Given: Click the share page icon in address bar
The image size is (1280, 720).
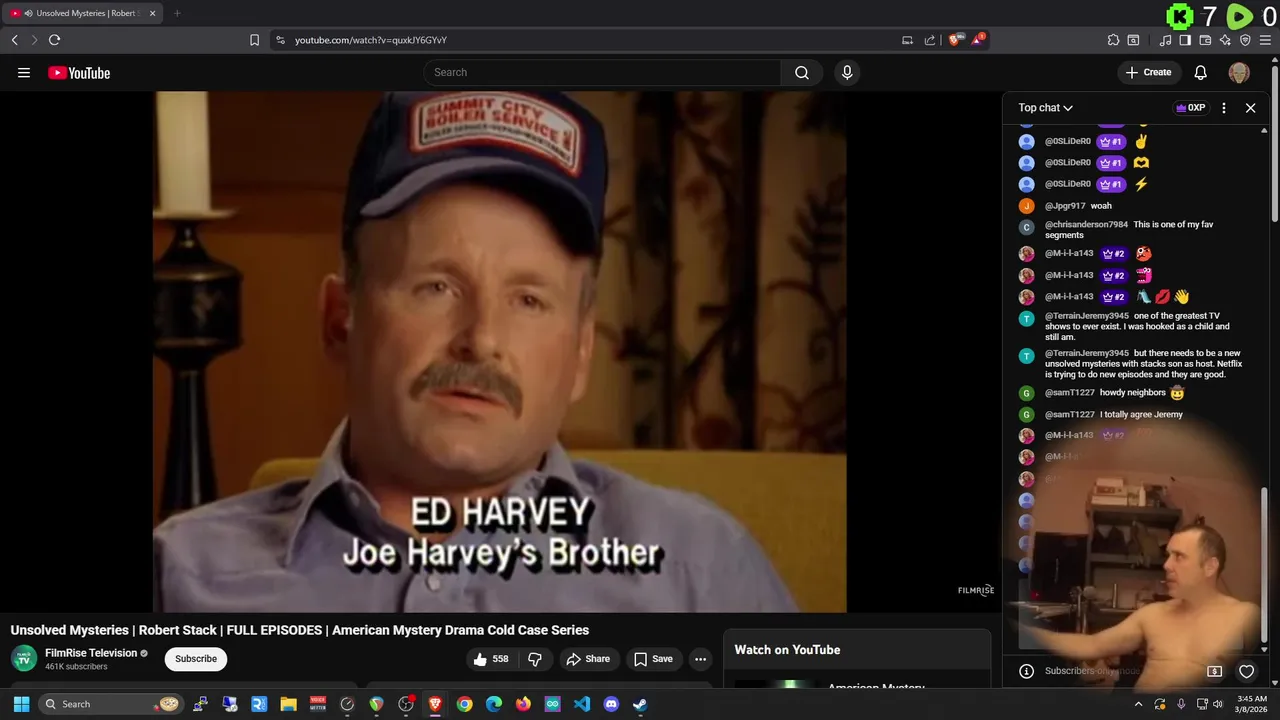Looking at the screenshot, I should pos(930,40).
